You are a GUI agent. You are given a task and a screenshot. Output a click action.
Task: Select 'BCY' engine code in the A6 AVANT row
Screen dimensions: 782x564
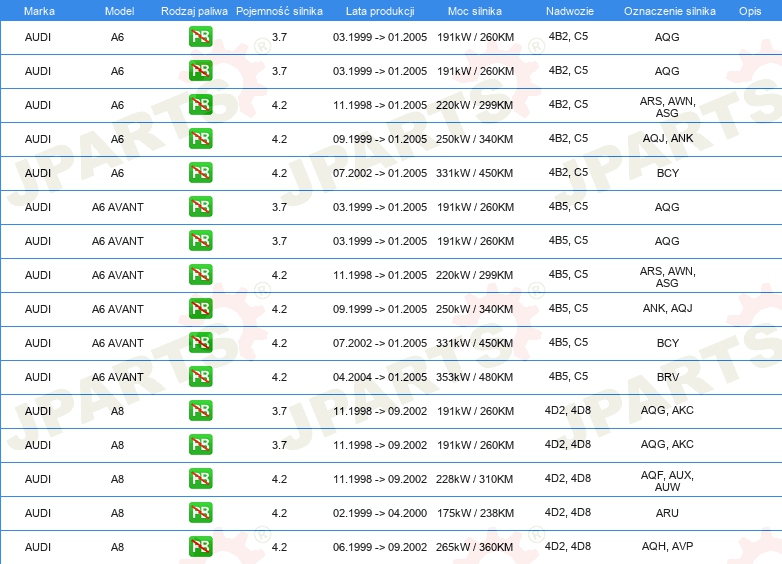point(668,343)
